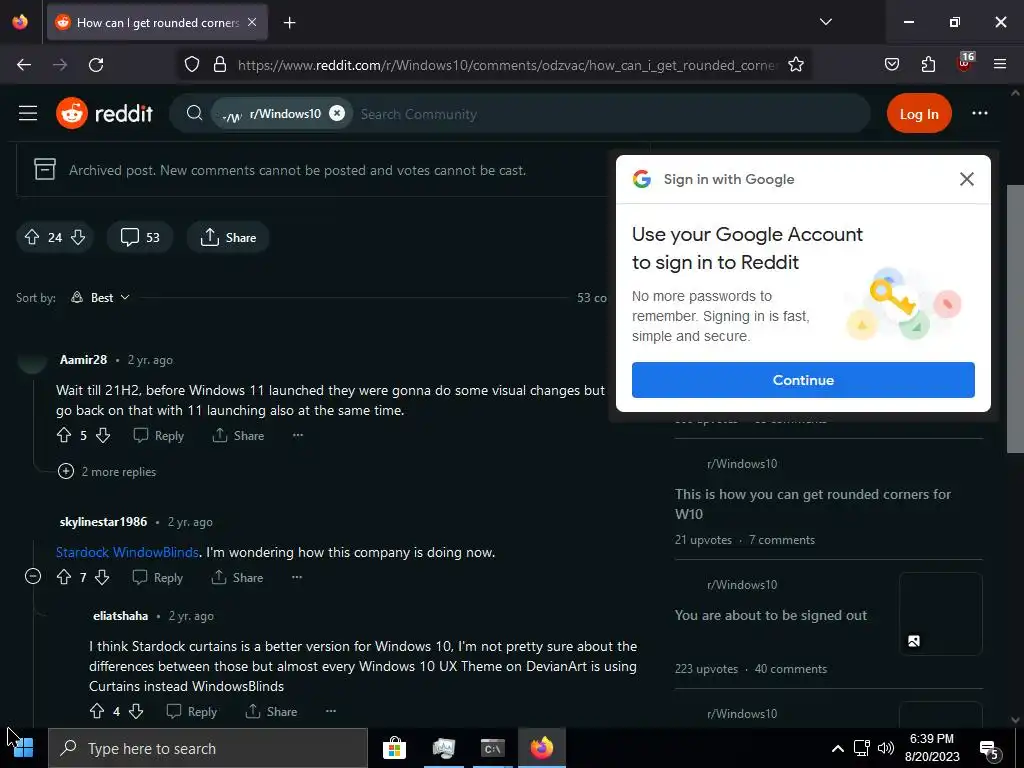Screen dimensions: 1024x768
Task: Reload the page in Firefox
Action: [96, 65]
